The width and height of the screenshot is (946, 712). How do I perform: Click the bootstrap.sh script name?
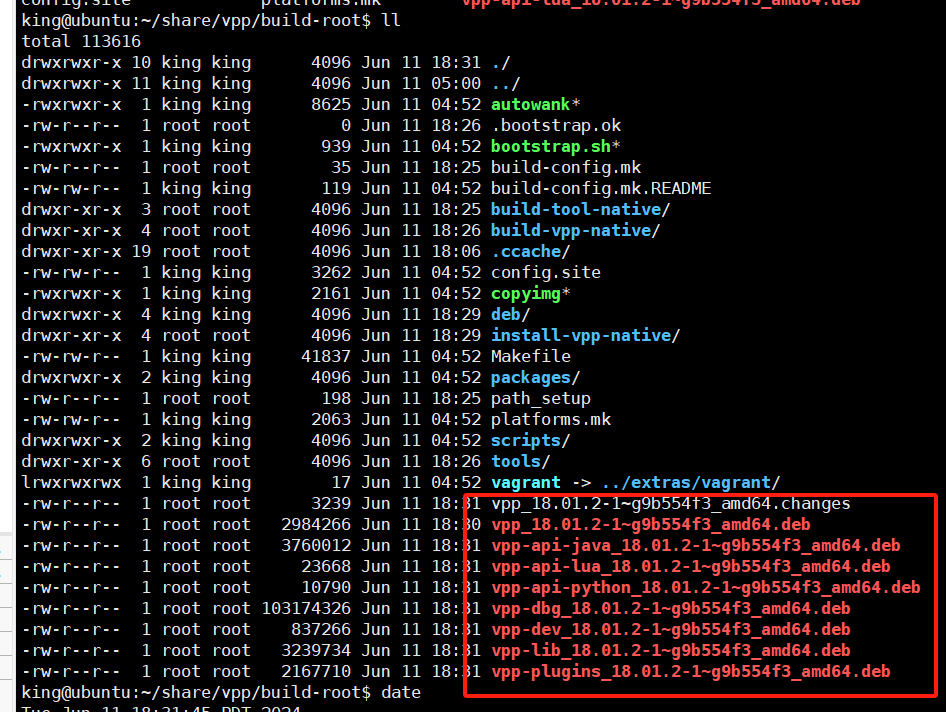point(551,147)
